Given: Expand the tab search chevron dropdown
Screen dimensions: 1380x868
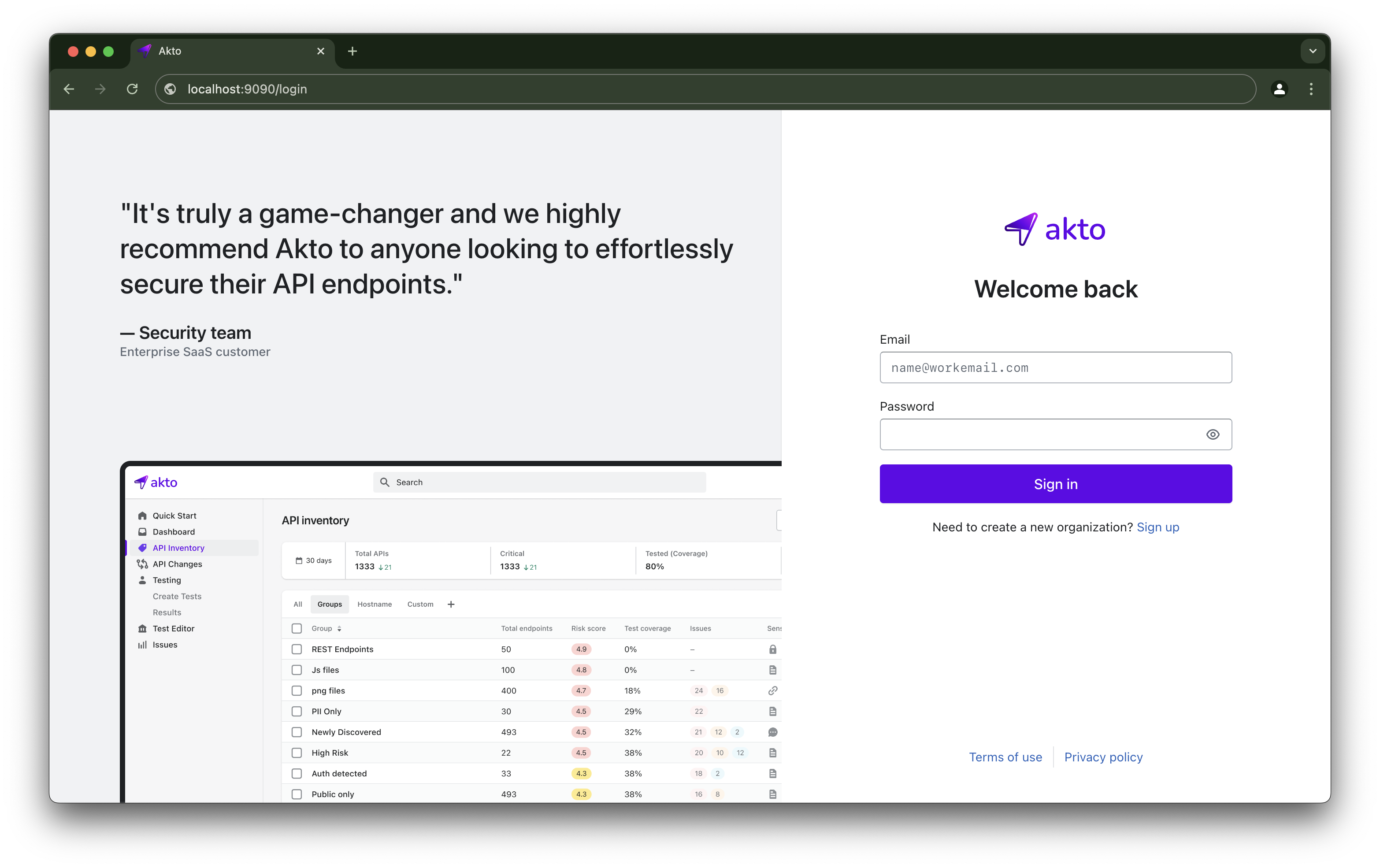Looking at the screenshot, I should point(1313,51).
